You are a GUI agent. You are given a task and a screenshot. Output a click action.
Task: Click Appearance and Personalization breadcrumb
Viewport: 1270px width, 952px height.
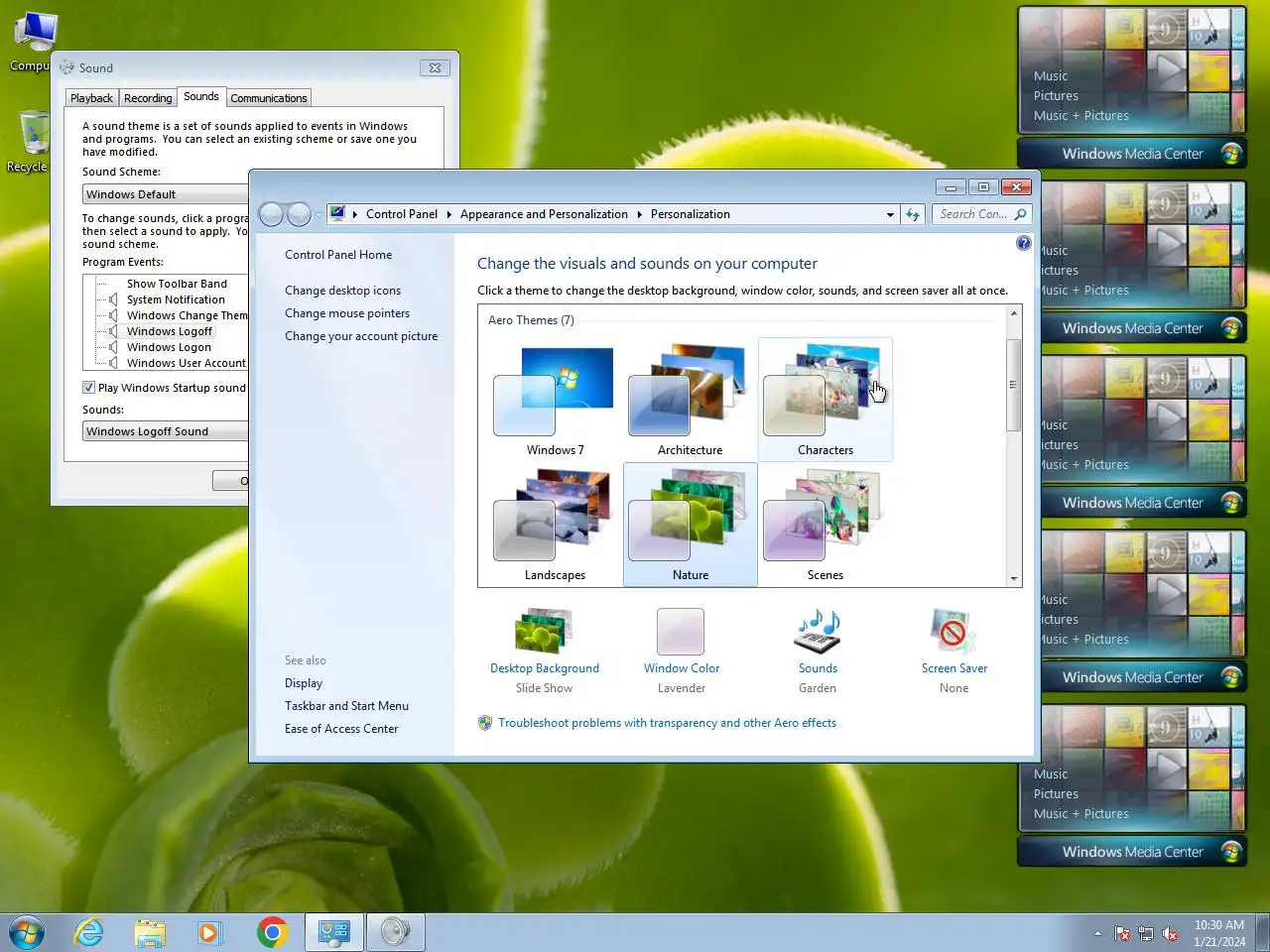(544, 214)
